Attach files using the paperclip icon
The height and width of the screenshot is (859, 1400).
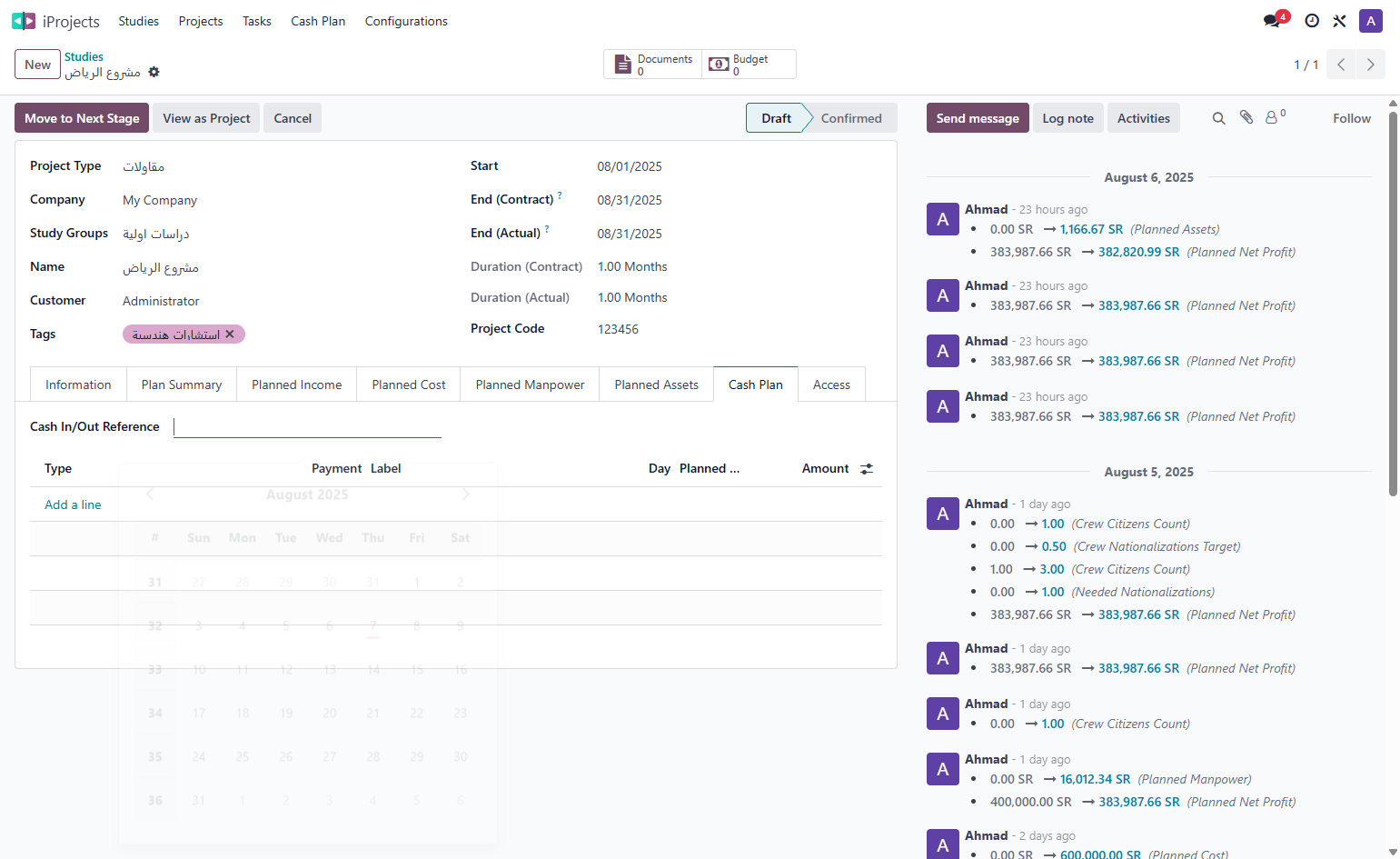[1246, 117]
